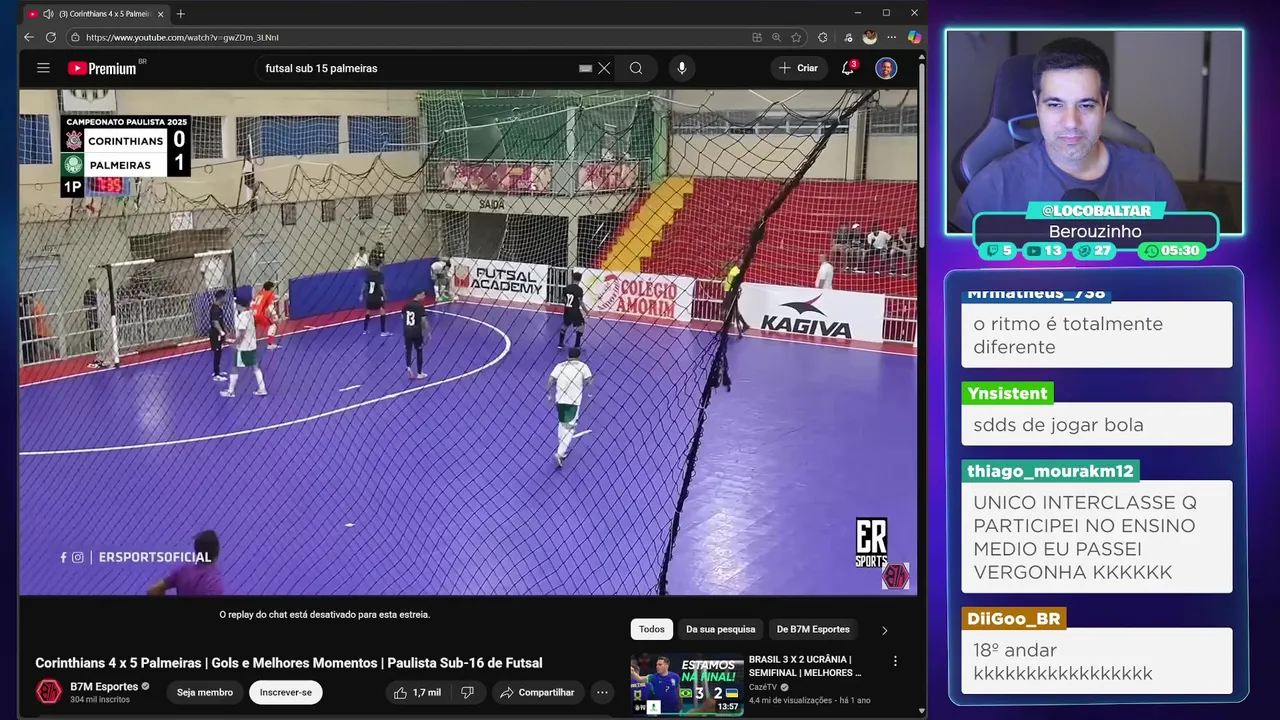Open the browser profile avatar in toolbar
The width and height of the screenshot is (1280, 720).
pos(869,37)
